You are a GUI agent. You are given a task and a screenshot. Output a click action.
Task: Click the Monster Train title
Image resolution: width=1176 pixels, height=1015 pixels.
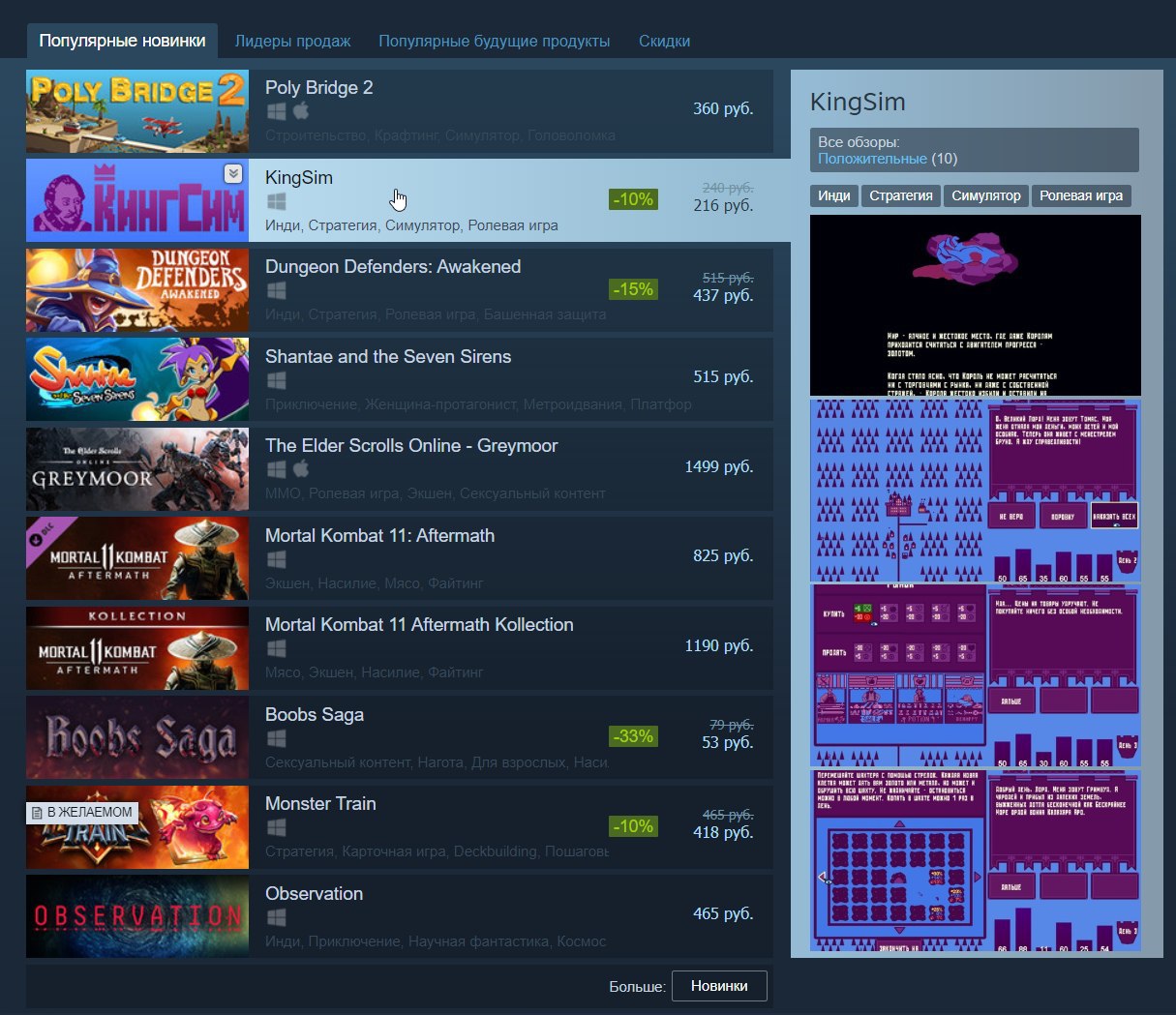320,804
